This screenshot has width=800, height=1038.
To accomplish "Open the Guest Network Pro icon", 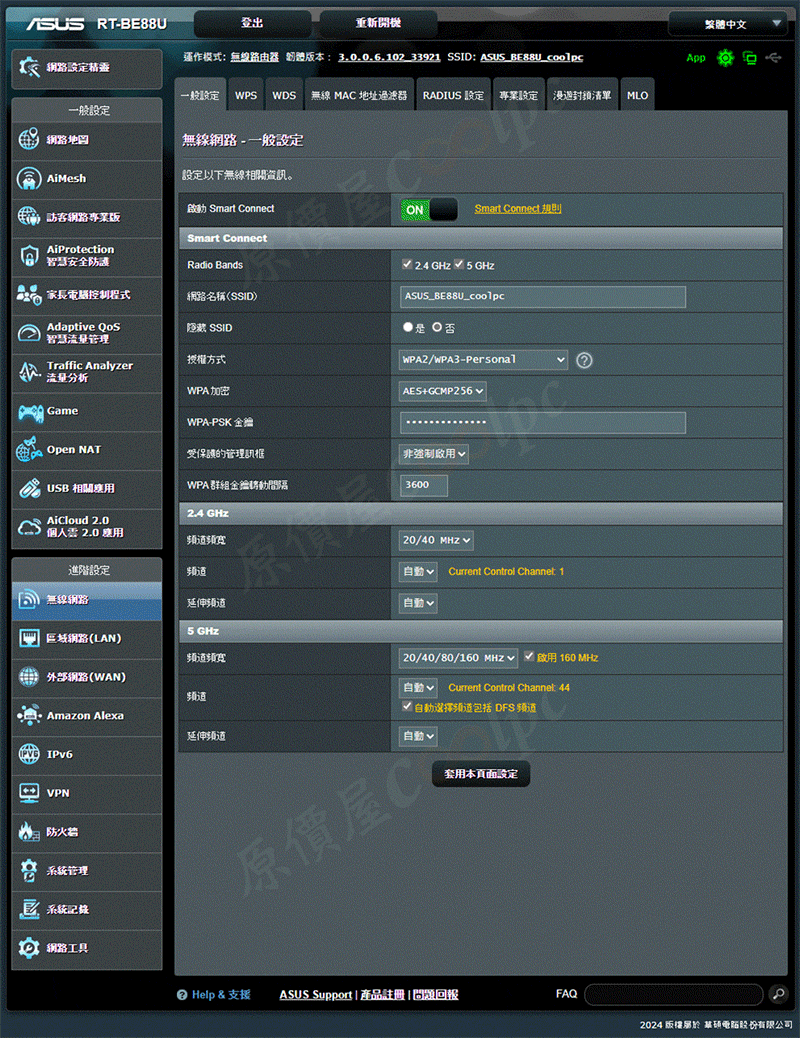I will point(28,216).
